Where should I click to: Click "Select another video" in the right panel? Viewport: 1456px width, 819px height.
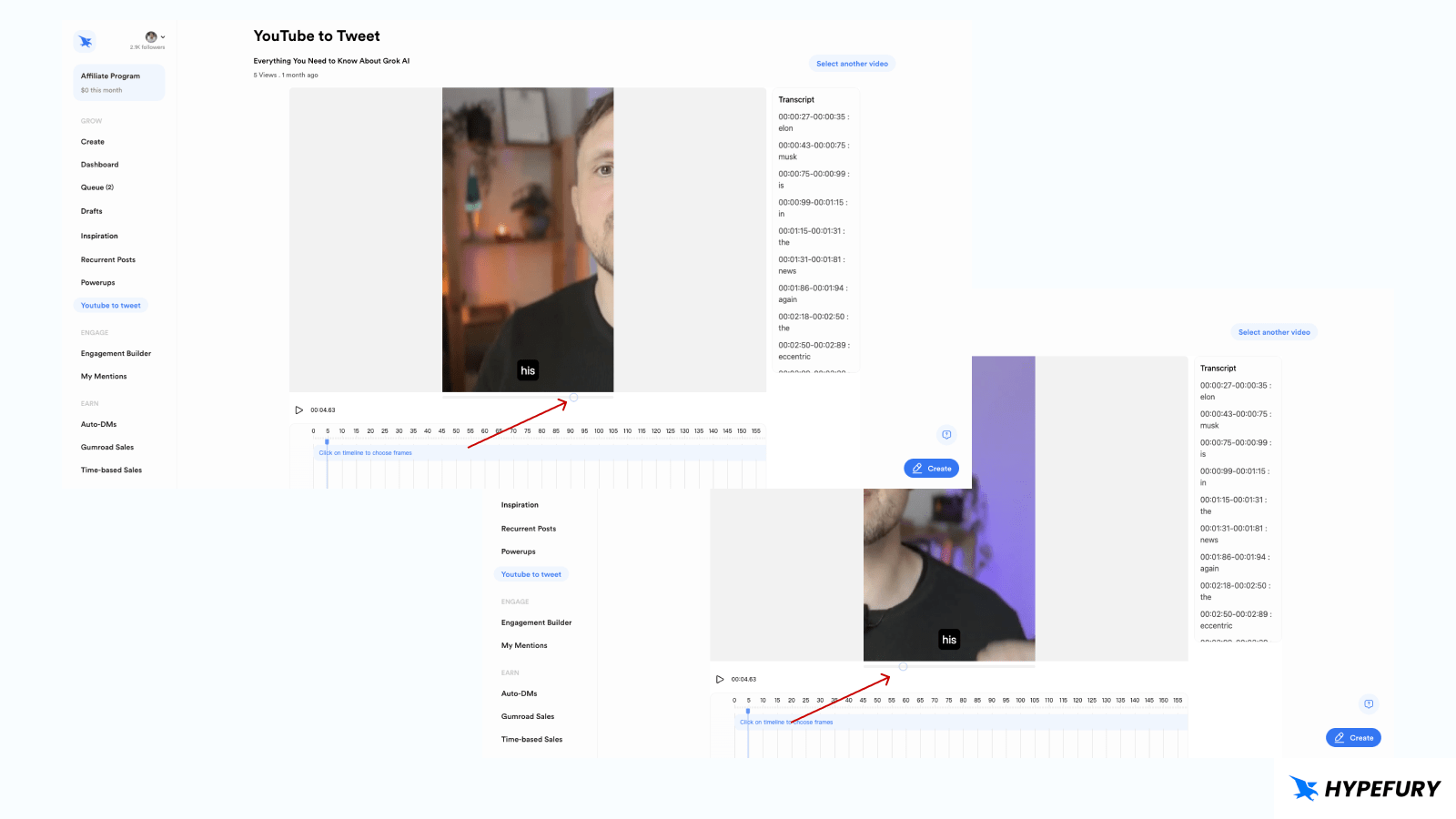(1274, 331)
